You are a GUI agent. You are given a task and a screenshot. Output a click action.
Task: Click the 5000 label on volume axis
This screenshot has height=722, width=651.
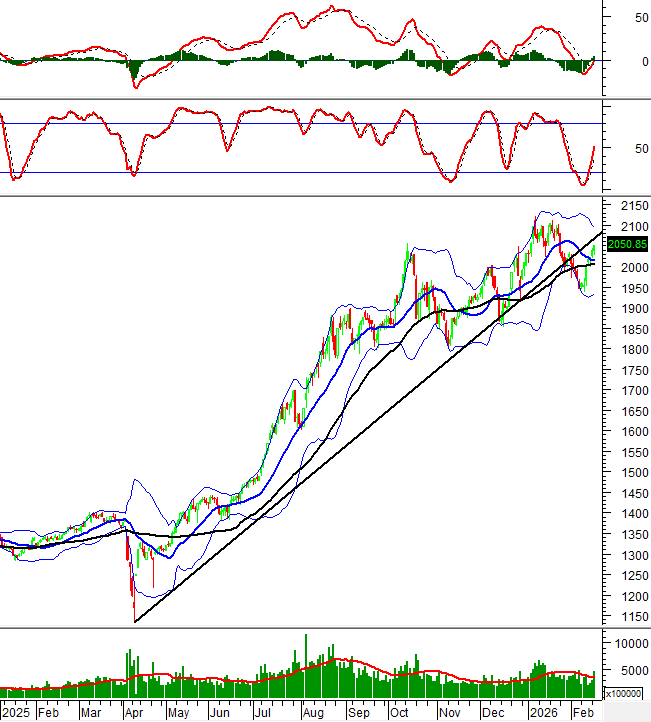tap(627, 670)
